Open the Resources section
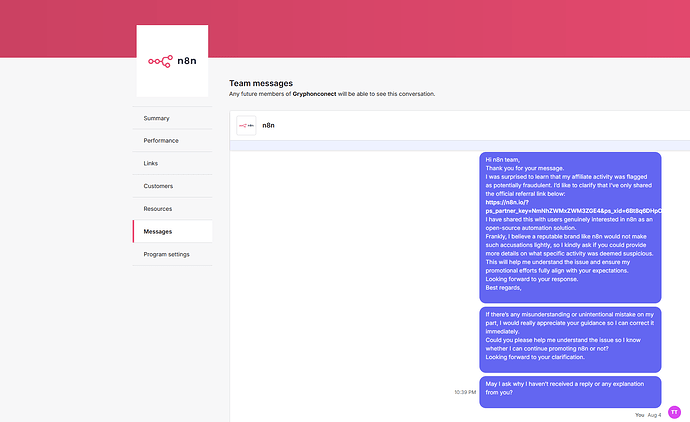Screen dimensions: 690x422 172,209
